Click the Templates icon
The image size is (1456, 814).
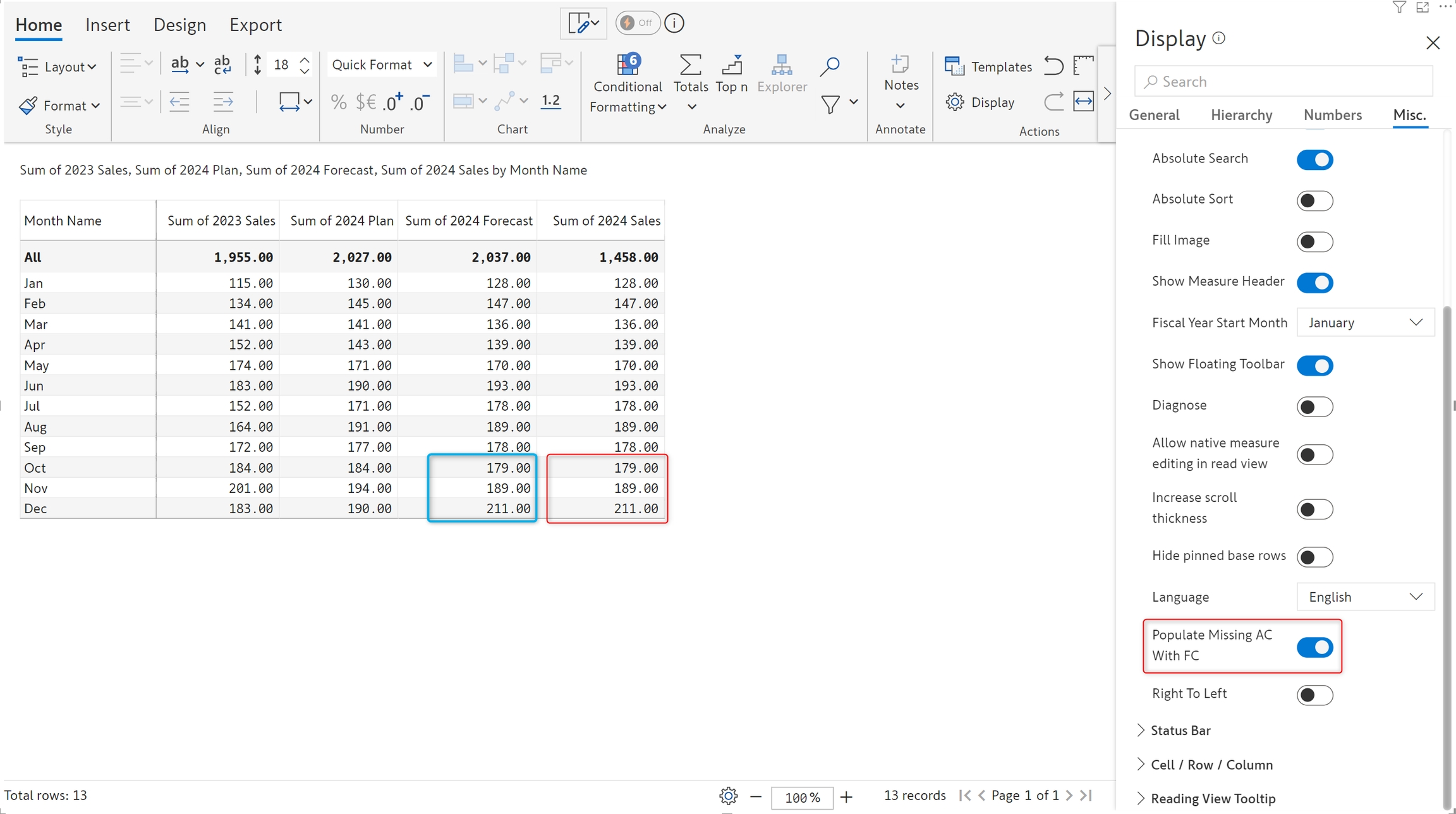tap(954, 66)
